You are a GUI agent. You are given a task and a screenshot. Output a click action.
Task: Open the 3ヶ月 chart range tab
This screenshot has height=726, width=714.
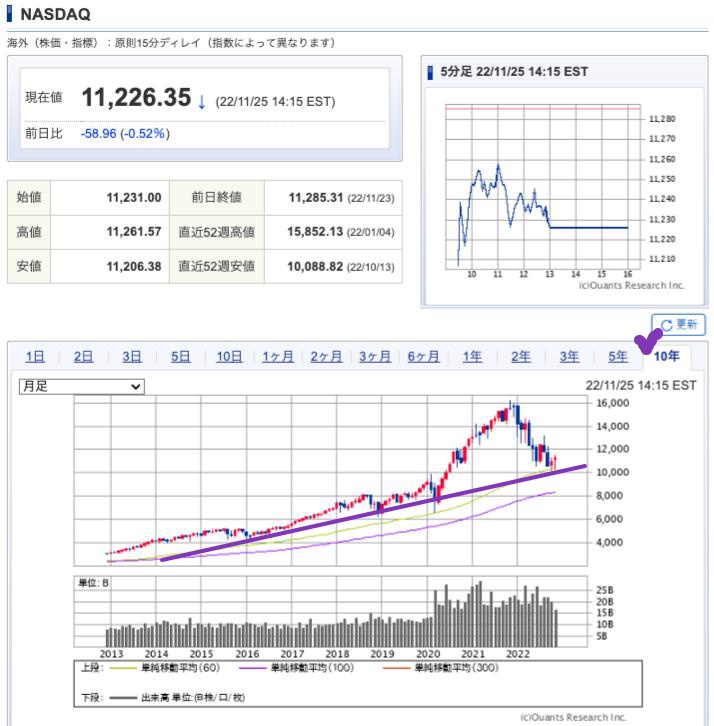point(375,357)
